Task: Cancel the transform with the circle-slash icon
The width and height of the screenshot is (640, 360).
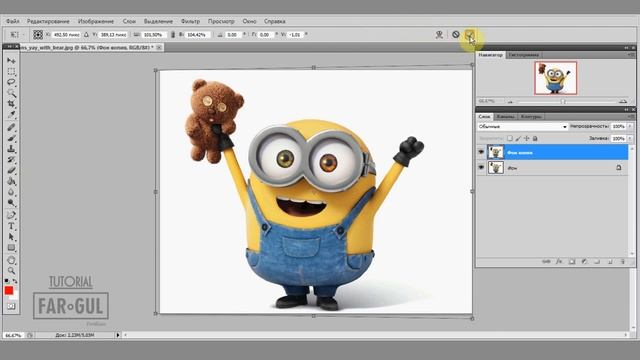Action: click(x=456, y=35)
